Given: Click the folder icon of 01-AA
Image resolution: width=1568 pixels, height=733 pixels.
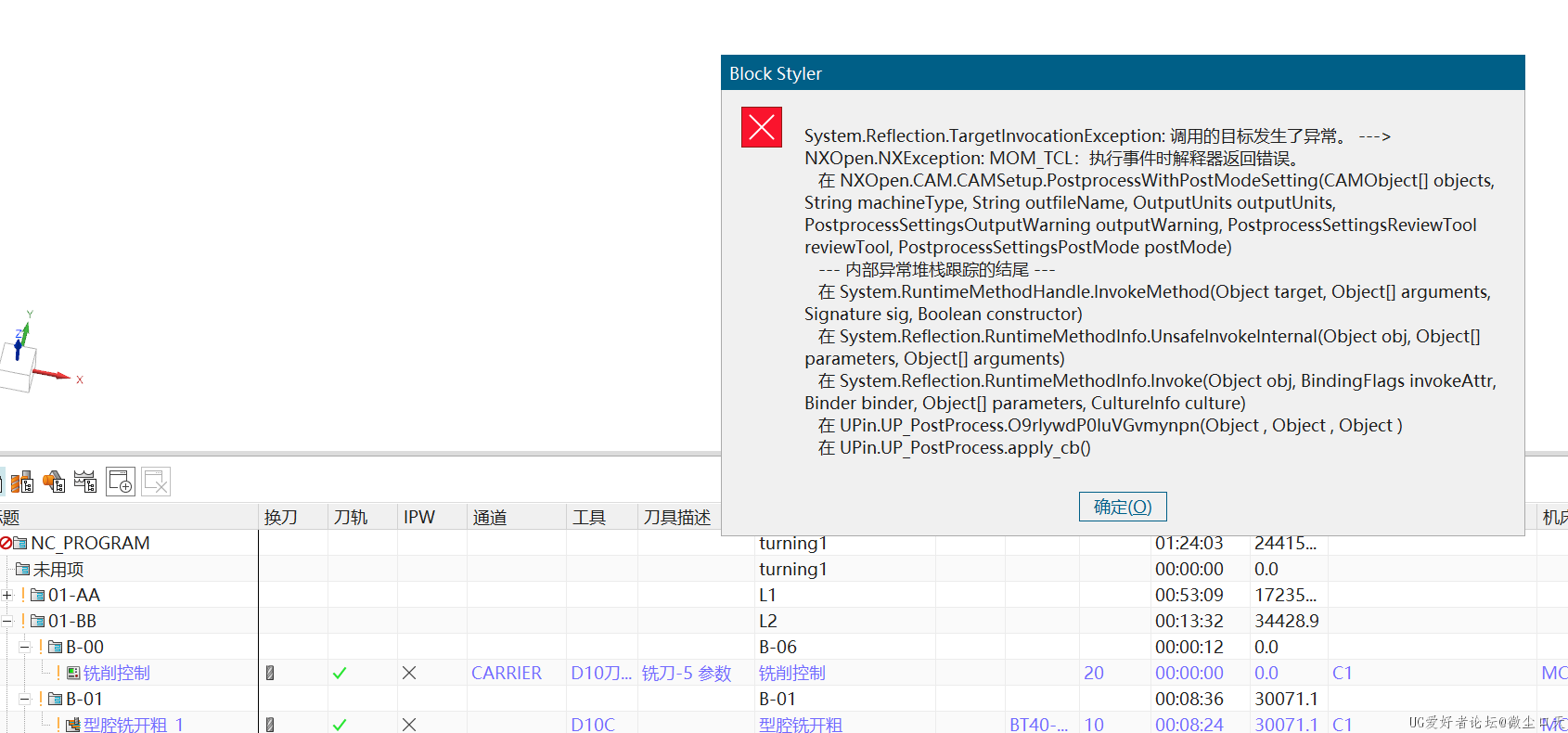Looking at the screenshot, I should click(x=38, y=595).
